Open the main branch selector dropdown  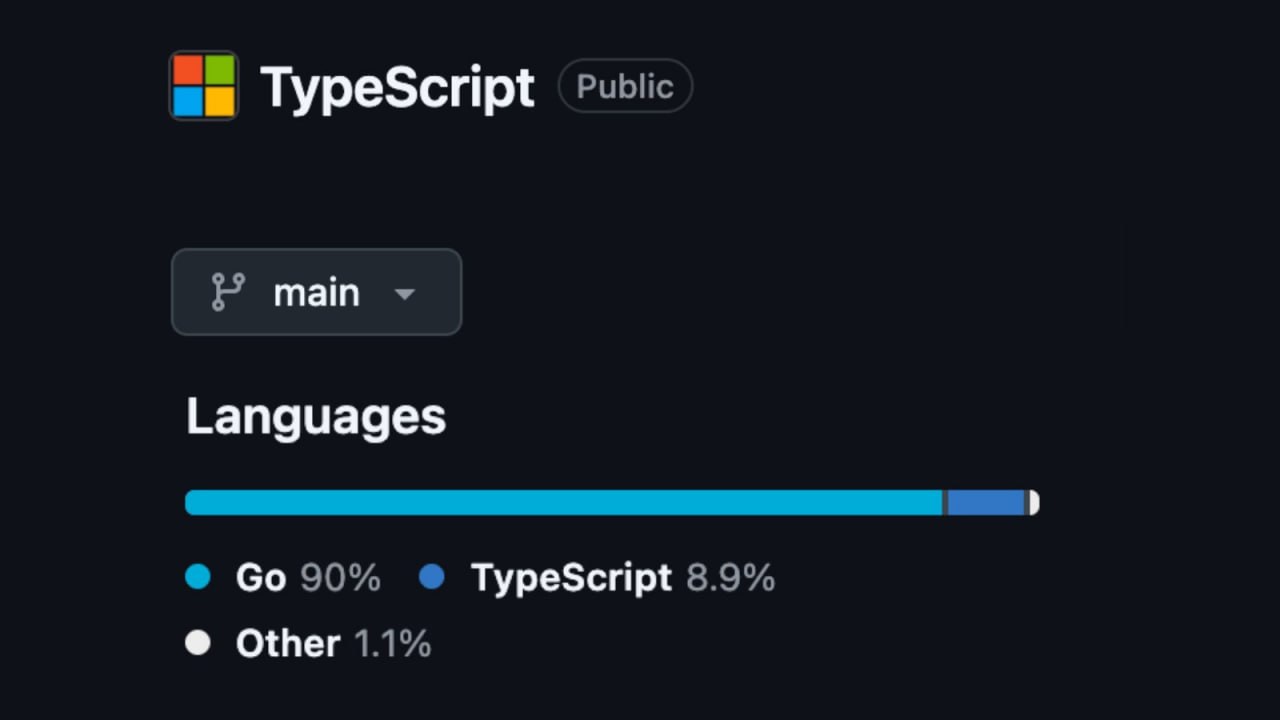pos(316,292)
